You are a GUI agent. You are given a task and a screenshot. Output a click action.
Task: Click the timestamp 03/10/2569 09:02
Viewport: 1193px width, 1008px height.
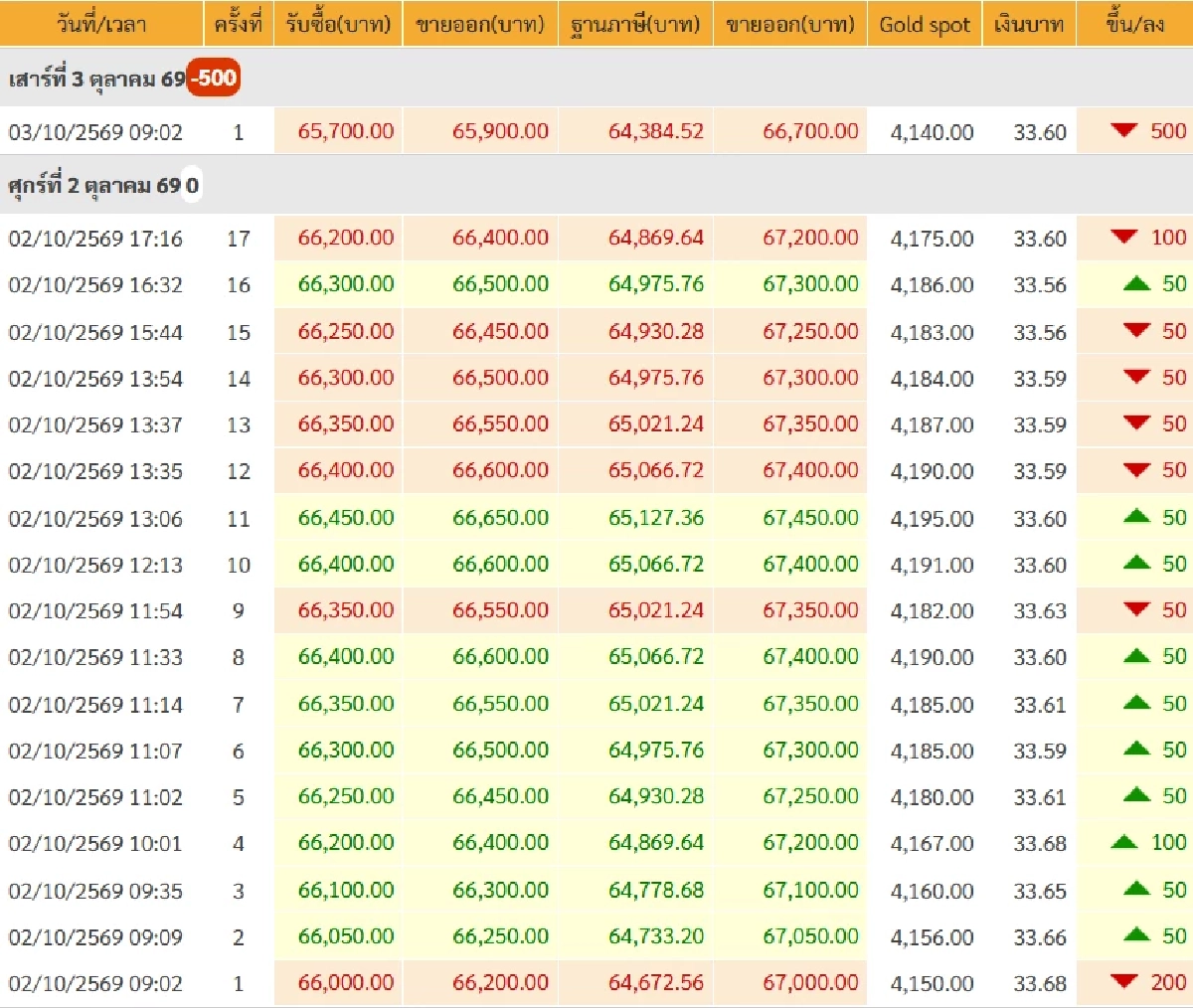pos(95,132)
